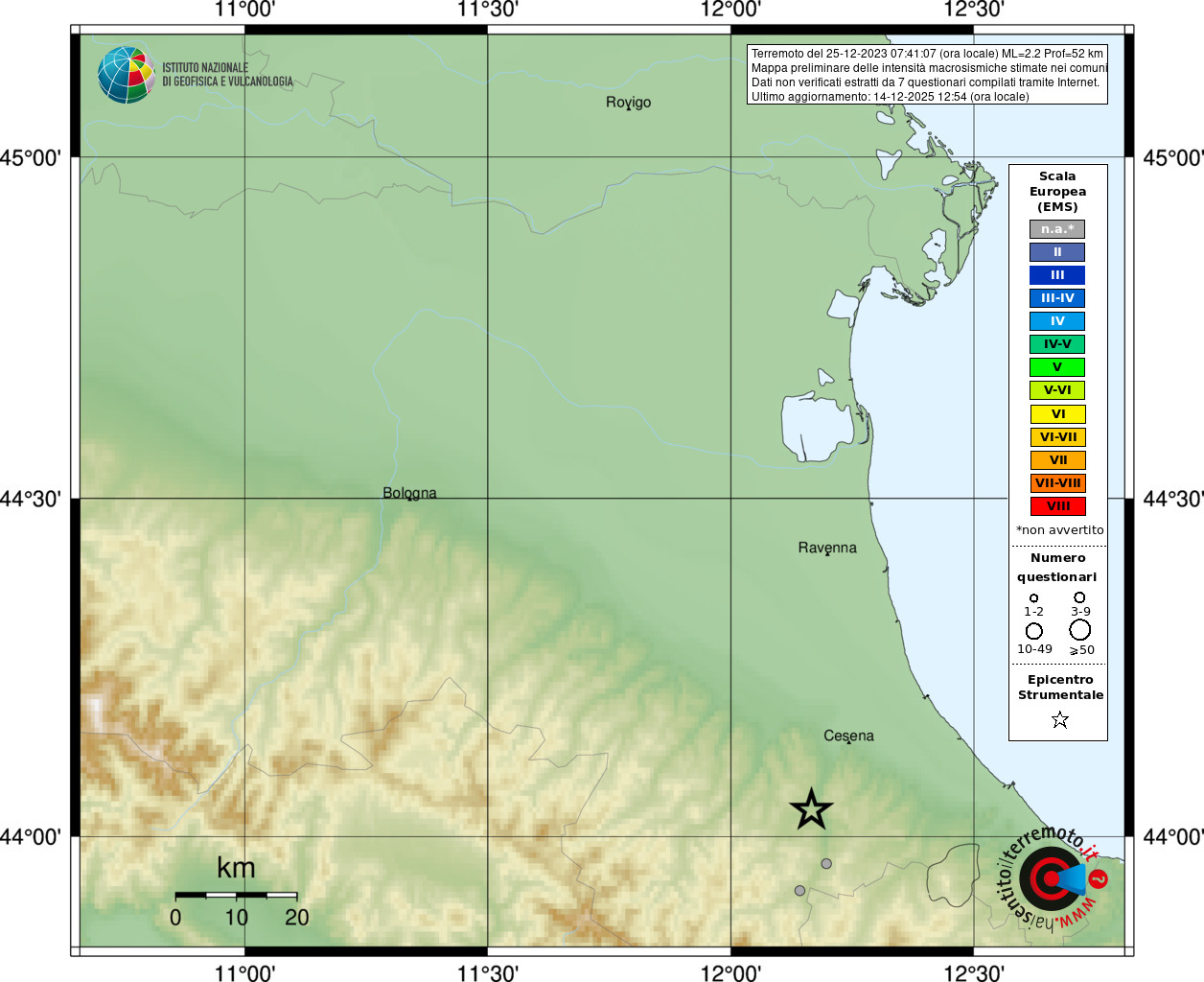Select the intensity IV legend swatch

click(x=1057, y=321)
